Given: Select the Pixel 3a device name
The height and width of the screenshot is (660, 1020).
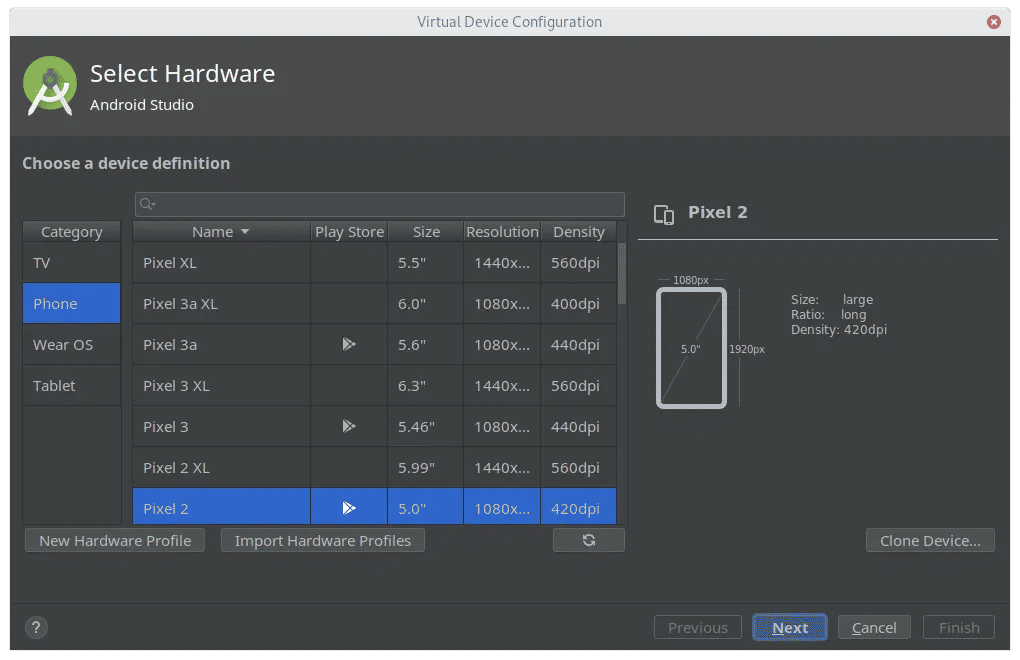Looking at the screenshot, I should tap(170, 345).
